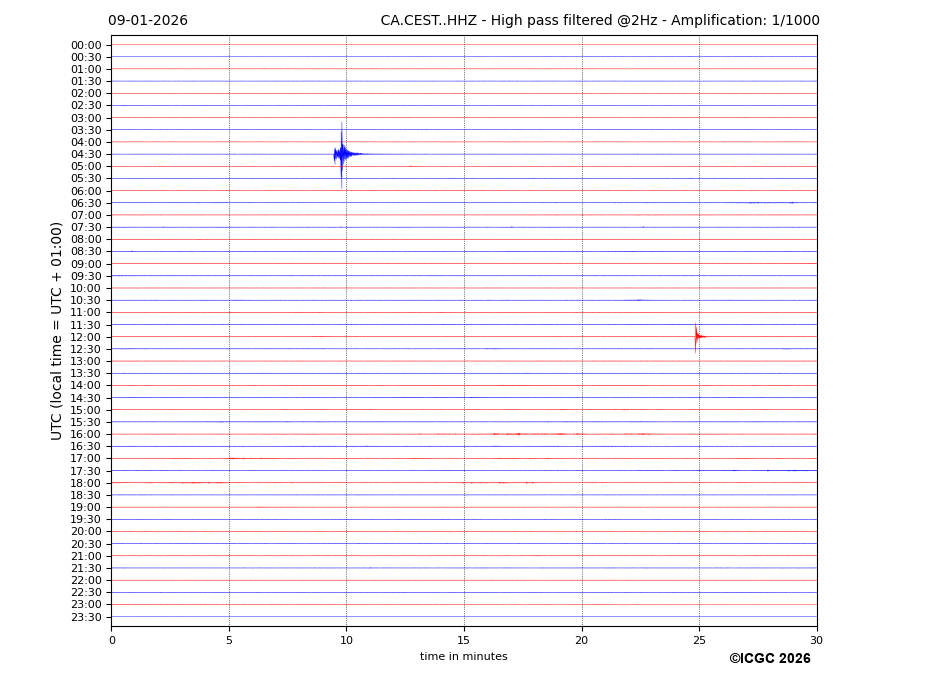The height and width of the screenshot is (696, 927).
Task: Click the 10:30 time label
Action: coord(86,300)
